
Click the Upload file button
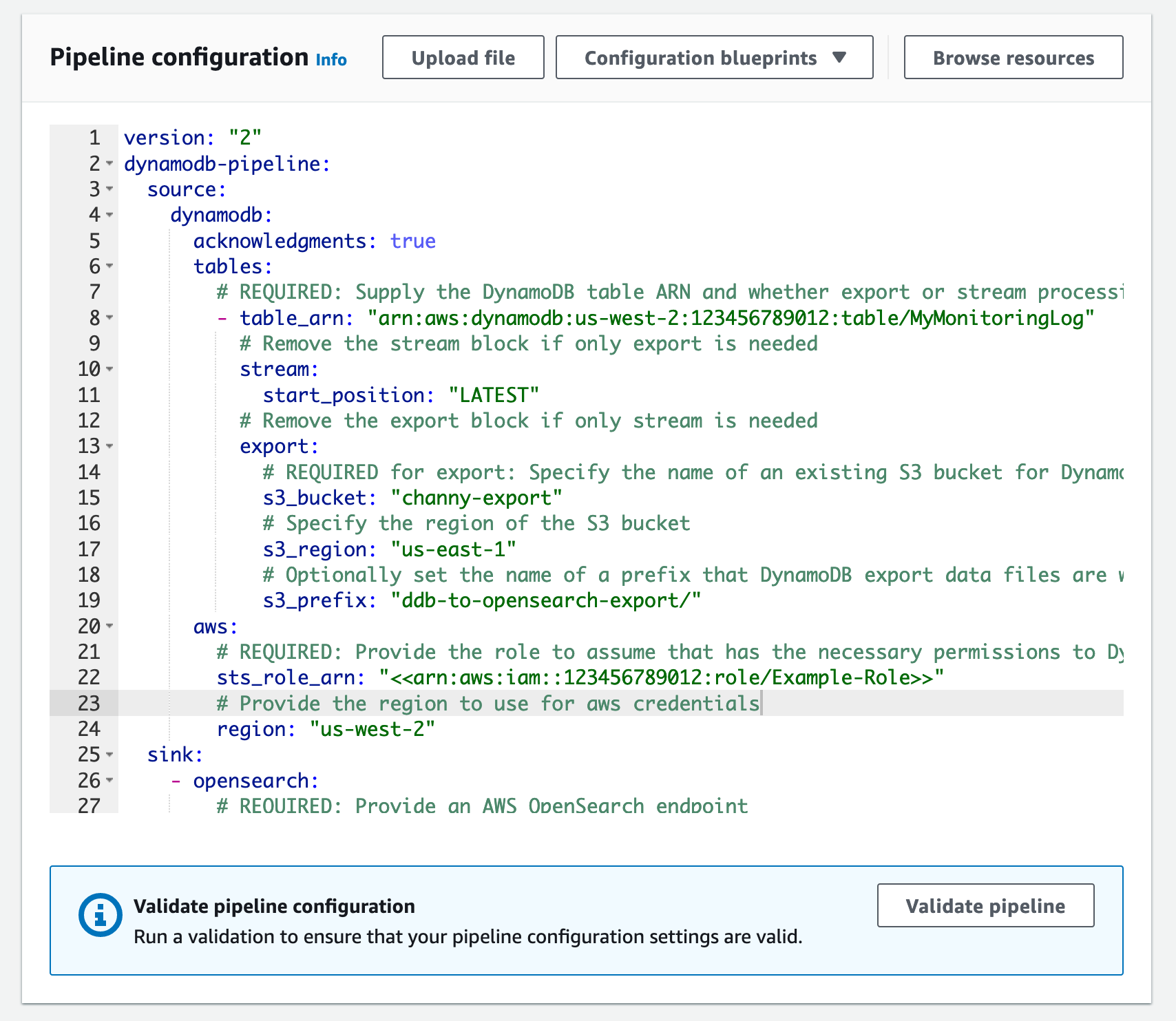pos(463,58)
